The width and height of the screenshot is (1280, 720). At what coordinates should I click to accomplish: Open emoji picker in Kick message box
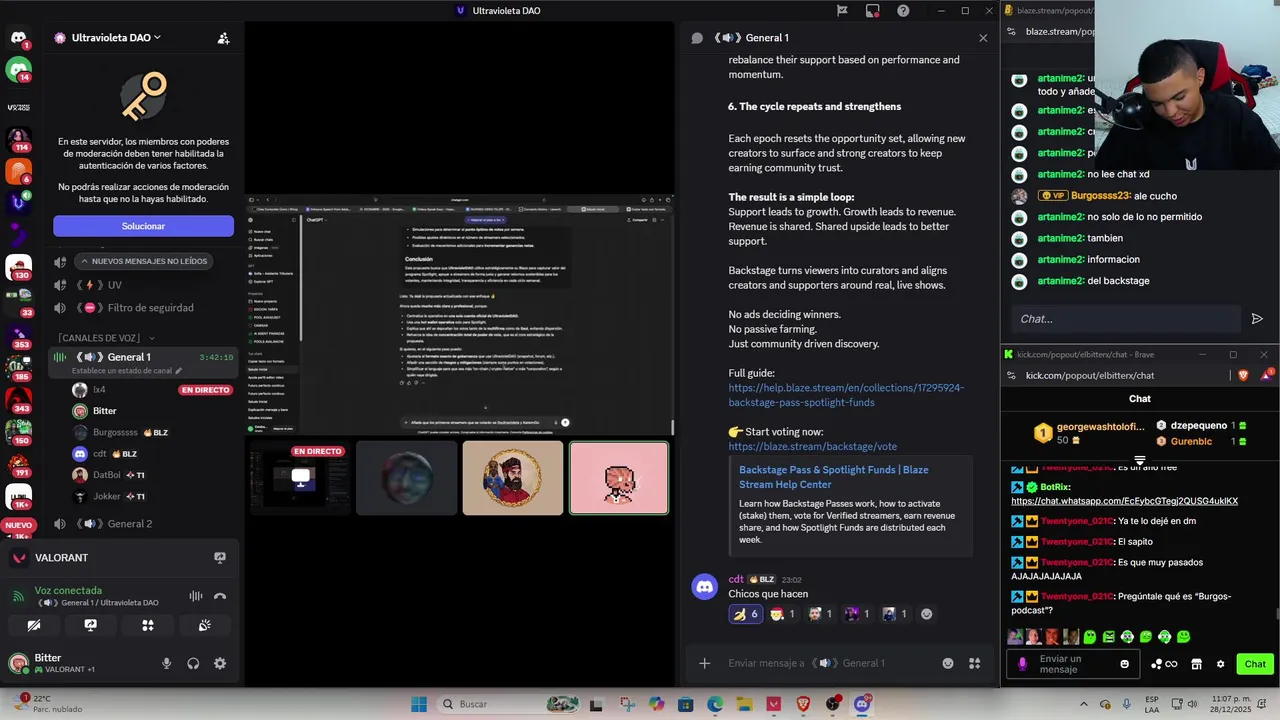pyautogui.click(x=1125, y=664)
